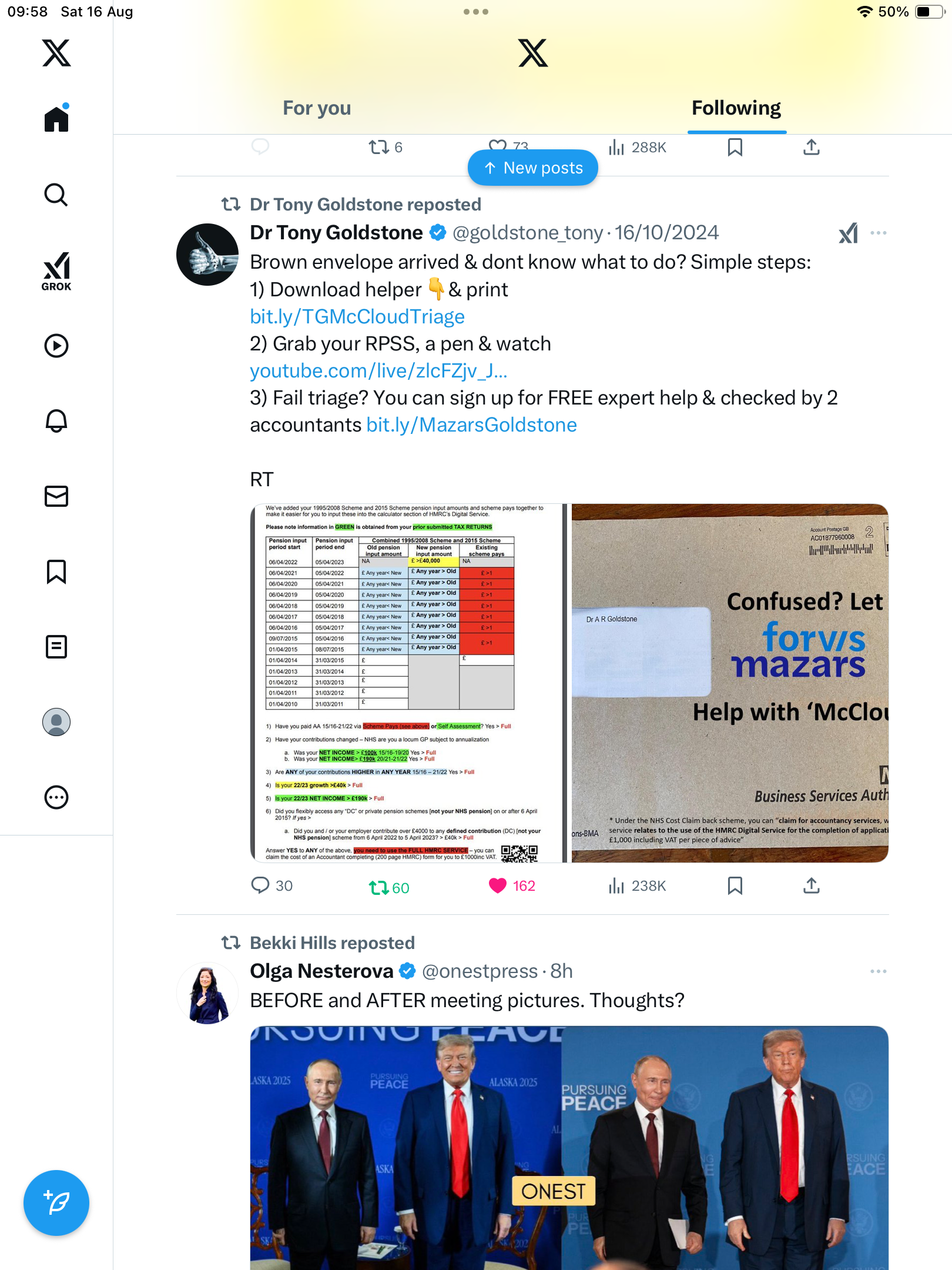The width and height of the screenshot is (952, 1270).
Task: Tap the New posts button
Action: [x=533, y=168]
